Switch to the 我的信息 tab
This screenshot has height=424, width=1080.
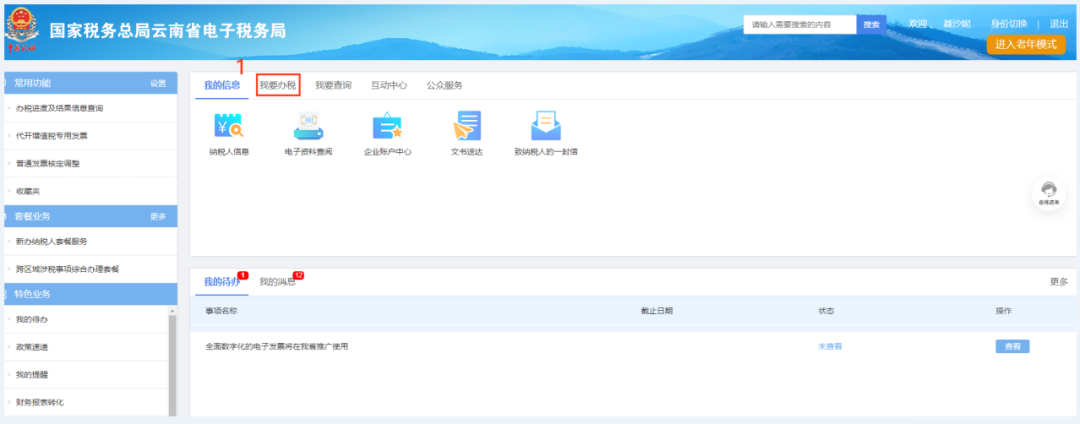click(222, 85)
